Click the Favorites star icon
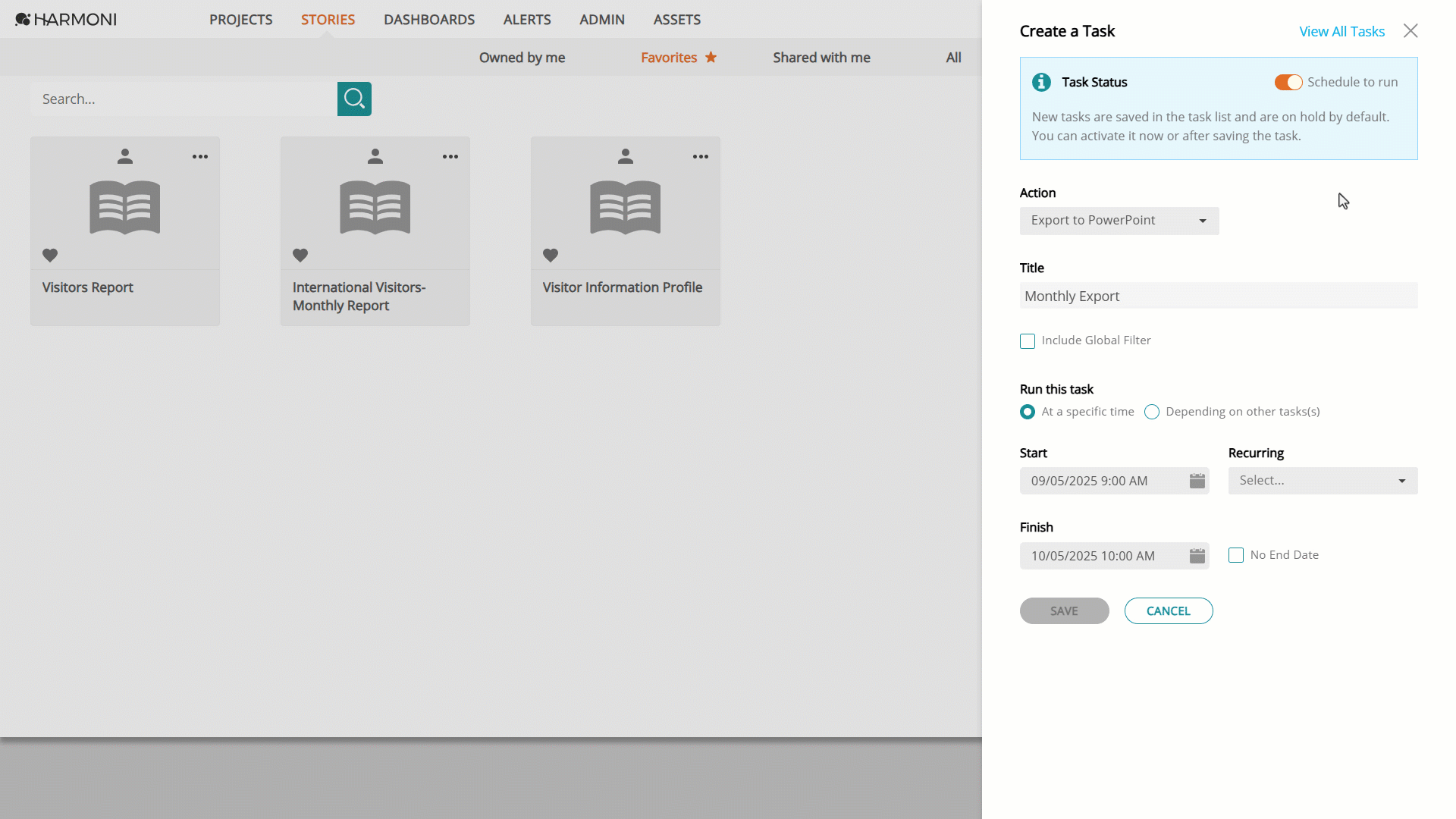 (711, 57)
